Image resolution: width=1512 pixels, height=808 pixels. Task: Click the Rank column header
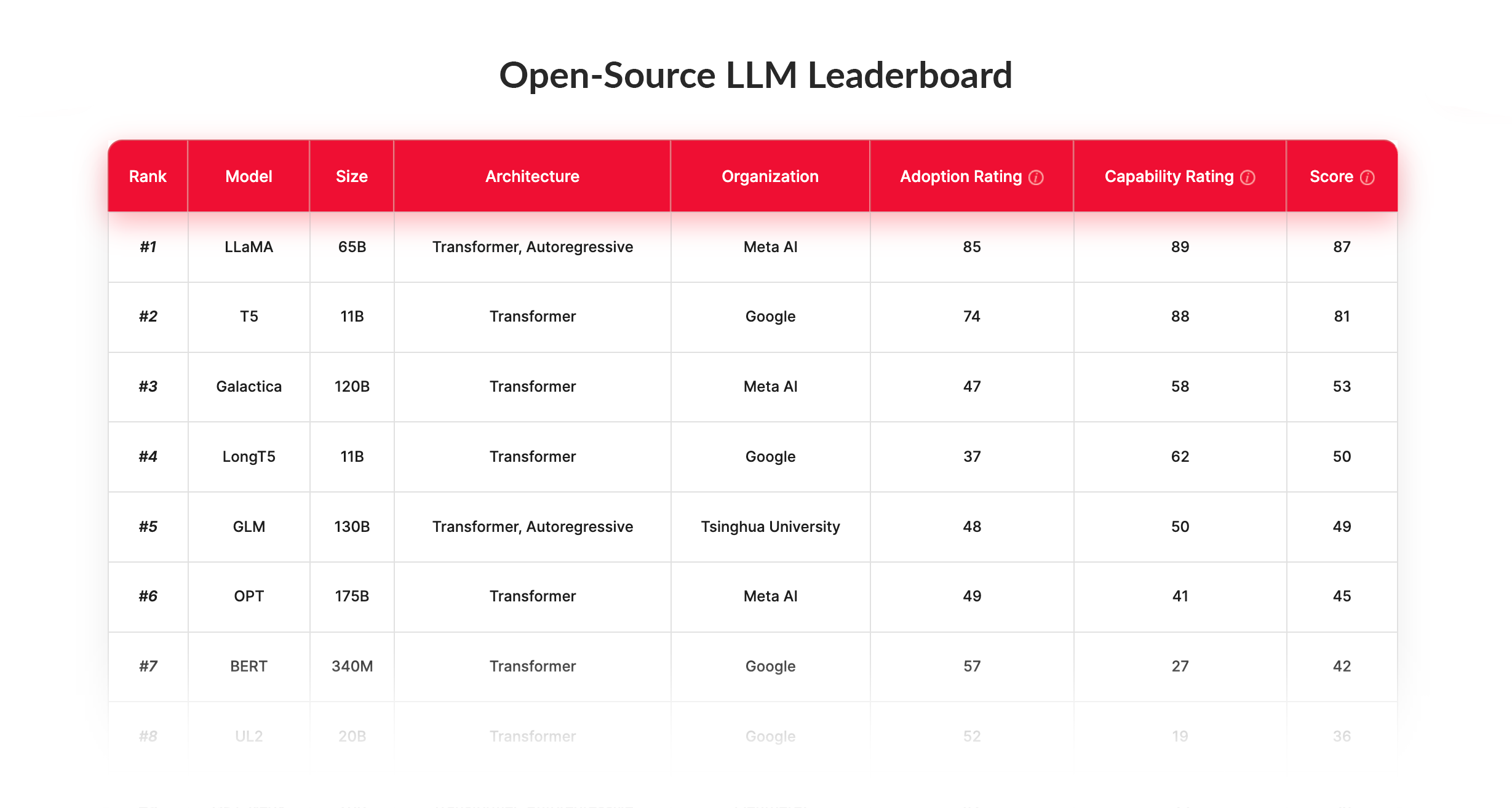tap(148, 176)
